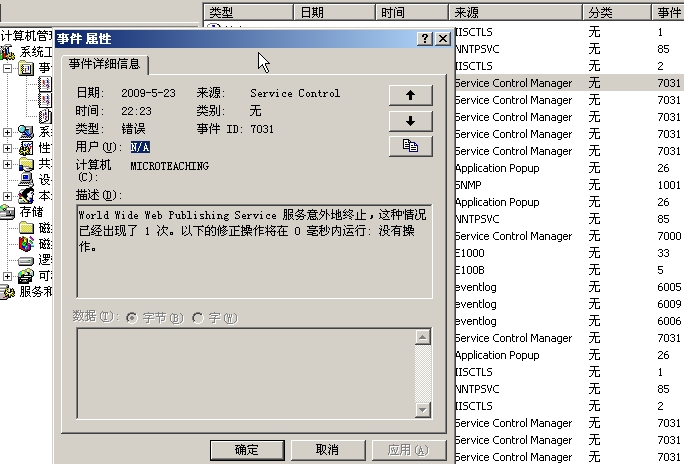Select the 字 (words) radio button
This screenshot has width=684, height=464.
(x=198, y=318)
